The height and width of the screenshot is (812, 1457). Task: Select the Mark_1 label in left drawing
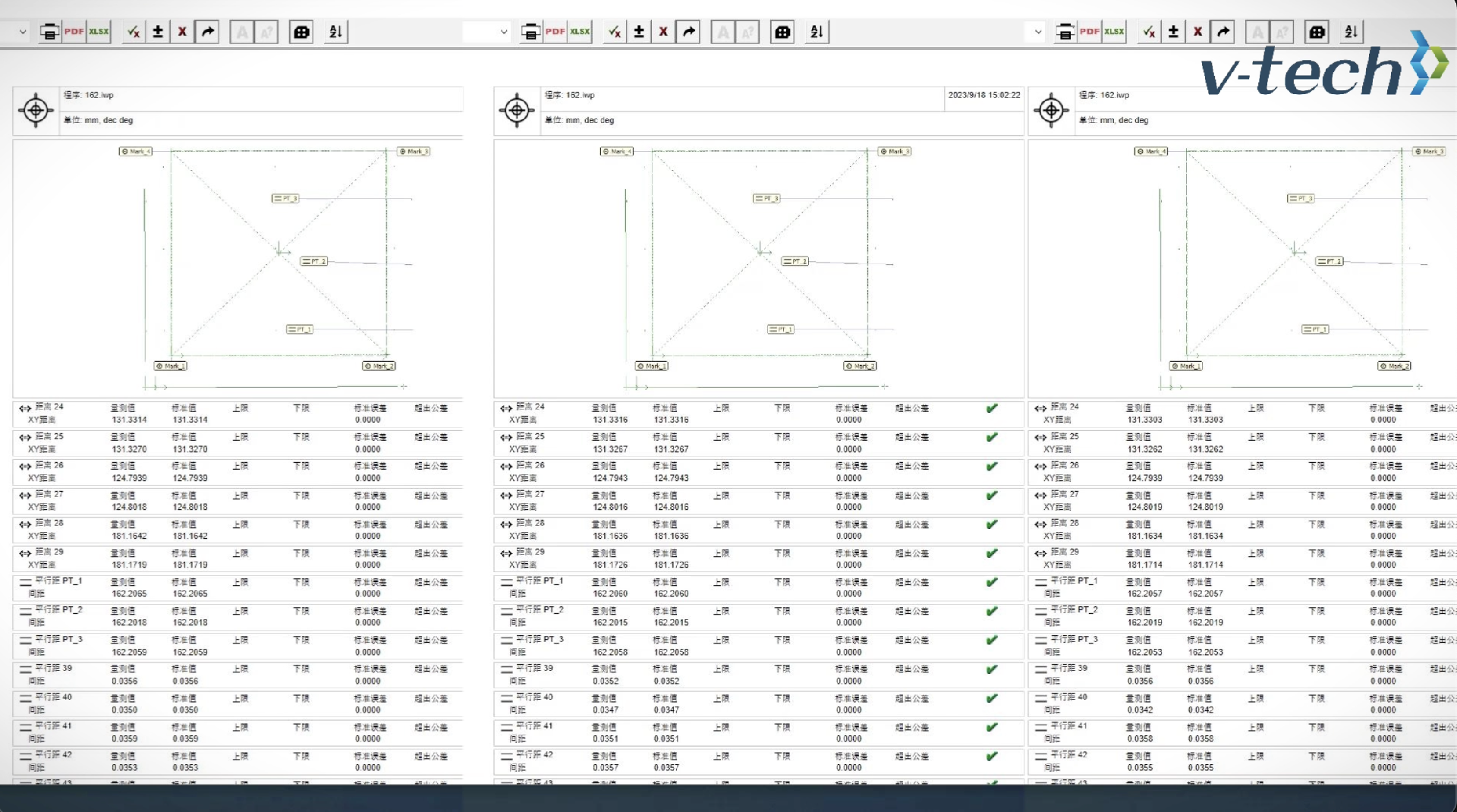[x=171, y=366]
